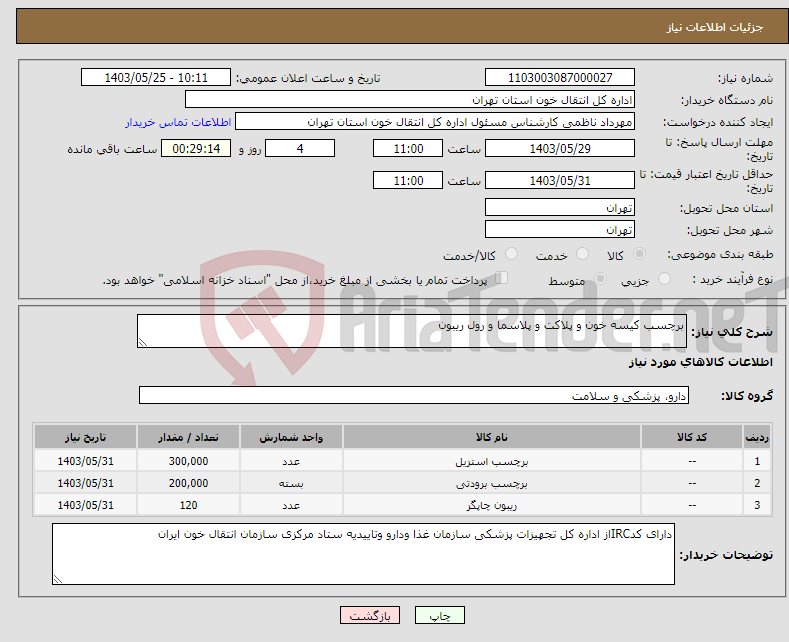This screenshot has height=642, width=789.
Task: Select the جزیی purchase type radio
Action: tap(664, 279)
